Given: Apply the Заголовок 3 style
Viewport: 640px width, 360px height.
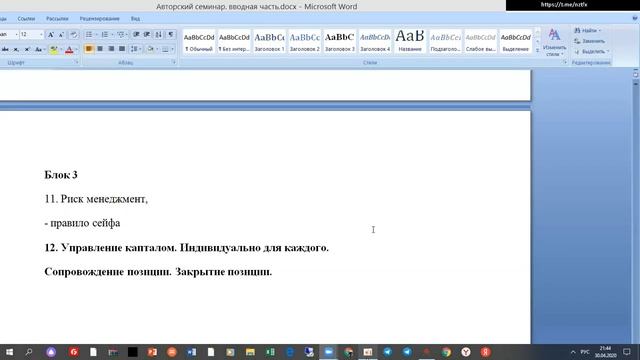Looking at the screenshot, I should (340, 42).
